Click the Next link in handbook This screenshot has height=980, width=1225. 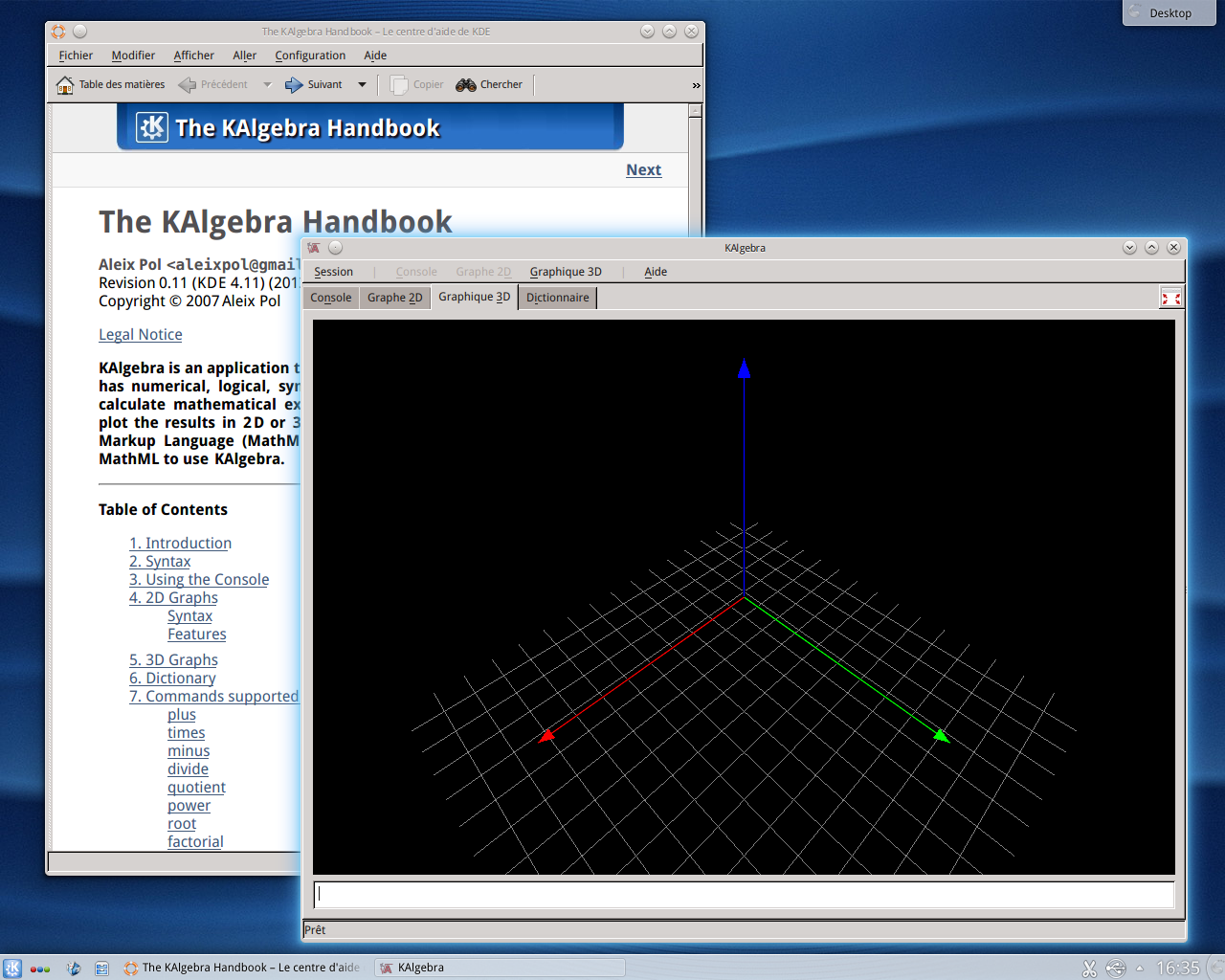pyautogui.click(x=643, y=170)
